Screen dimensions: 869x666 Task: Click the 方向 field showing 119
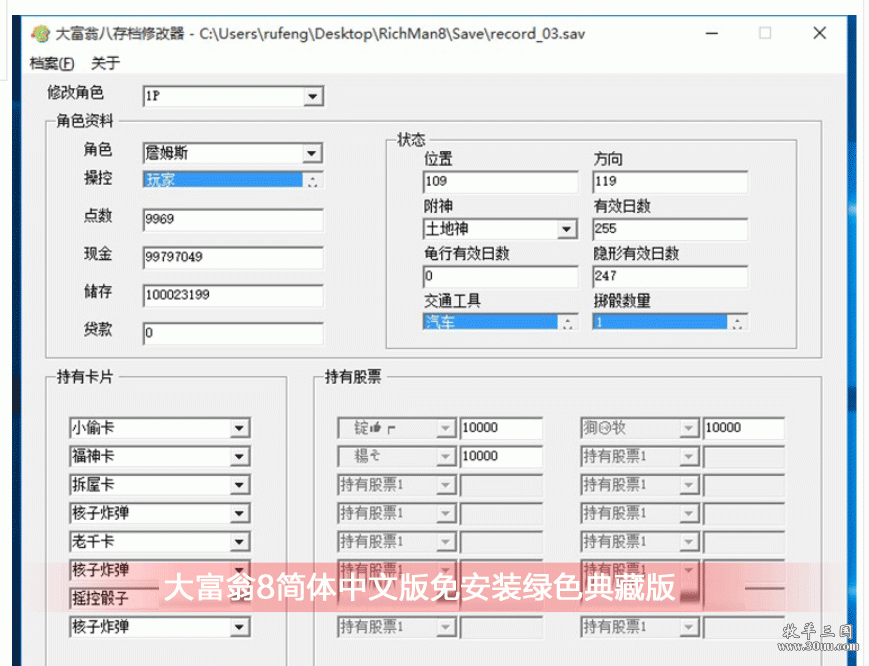click(x=670, y=182)
